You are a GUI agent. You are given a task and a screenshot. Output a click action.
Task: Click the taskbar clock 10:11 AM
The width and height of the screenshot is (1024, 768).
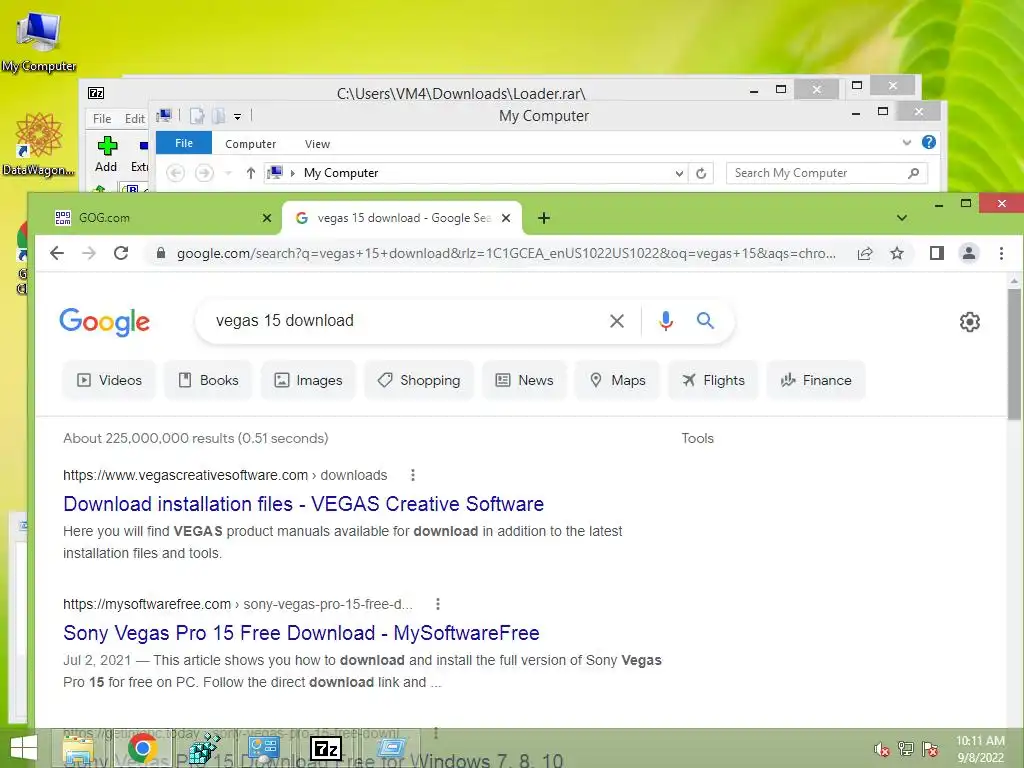click(x=980, y=749)
